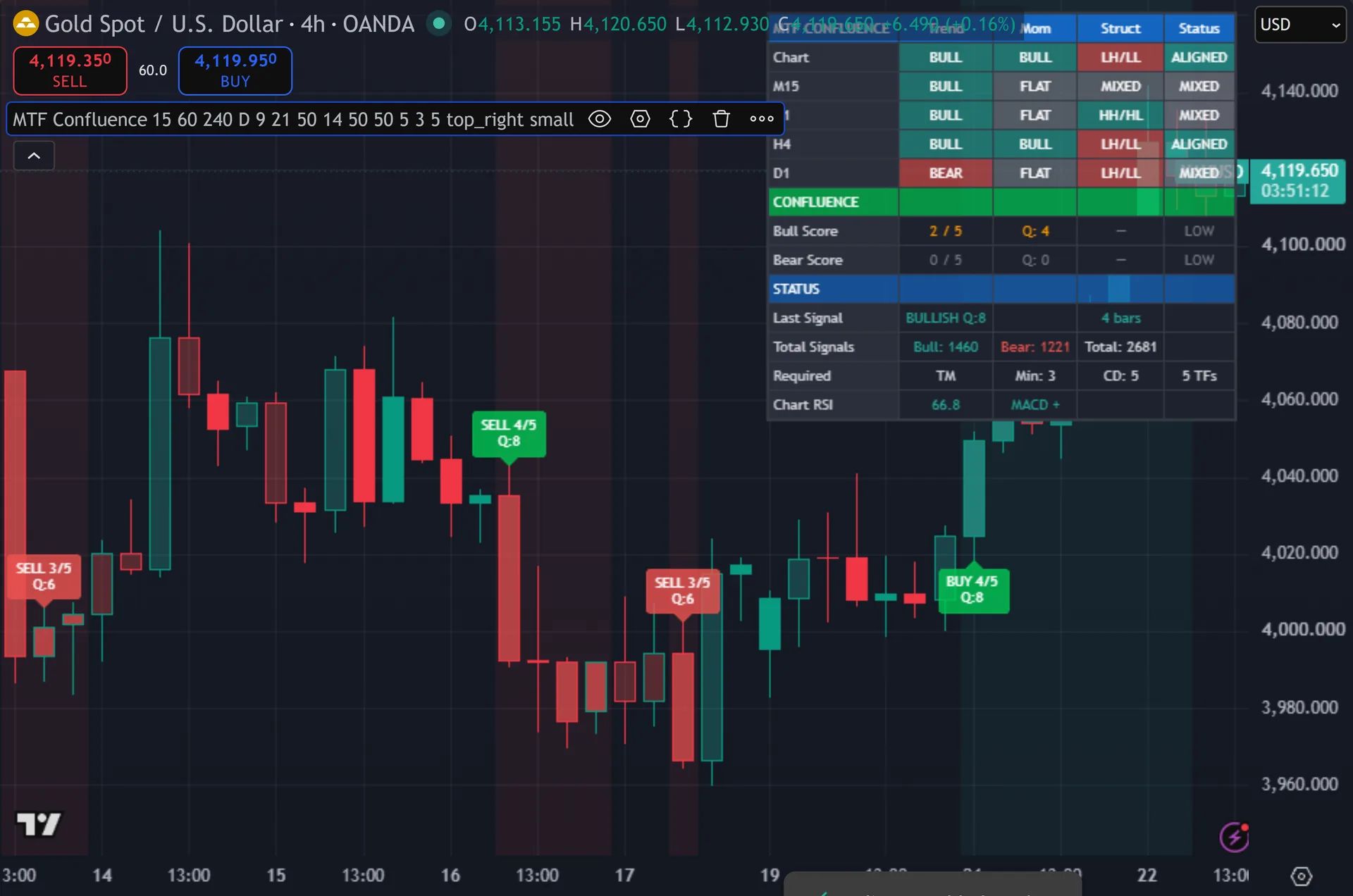Open more options for MTF Confluence indicator
This screenshot has width=1353, height=896.
click(x=762, y=119)
